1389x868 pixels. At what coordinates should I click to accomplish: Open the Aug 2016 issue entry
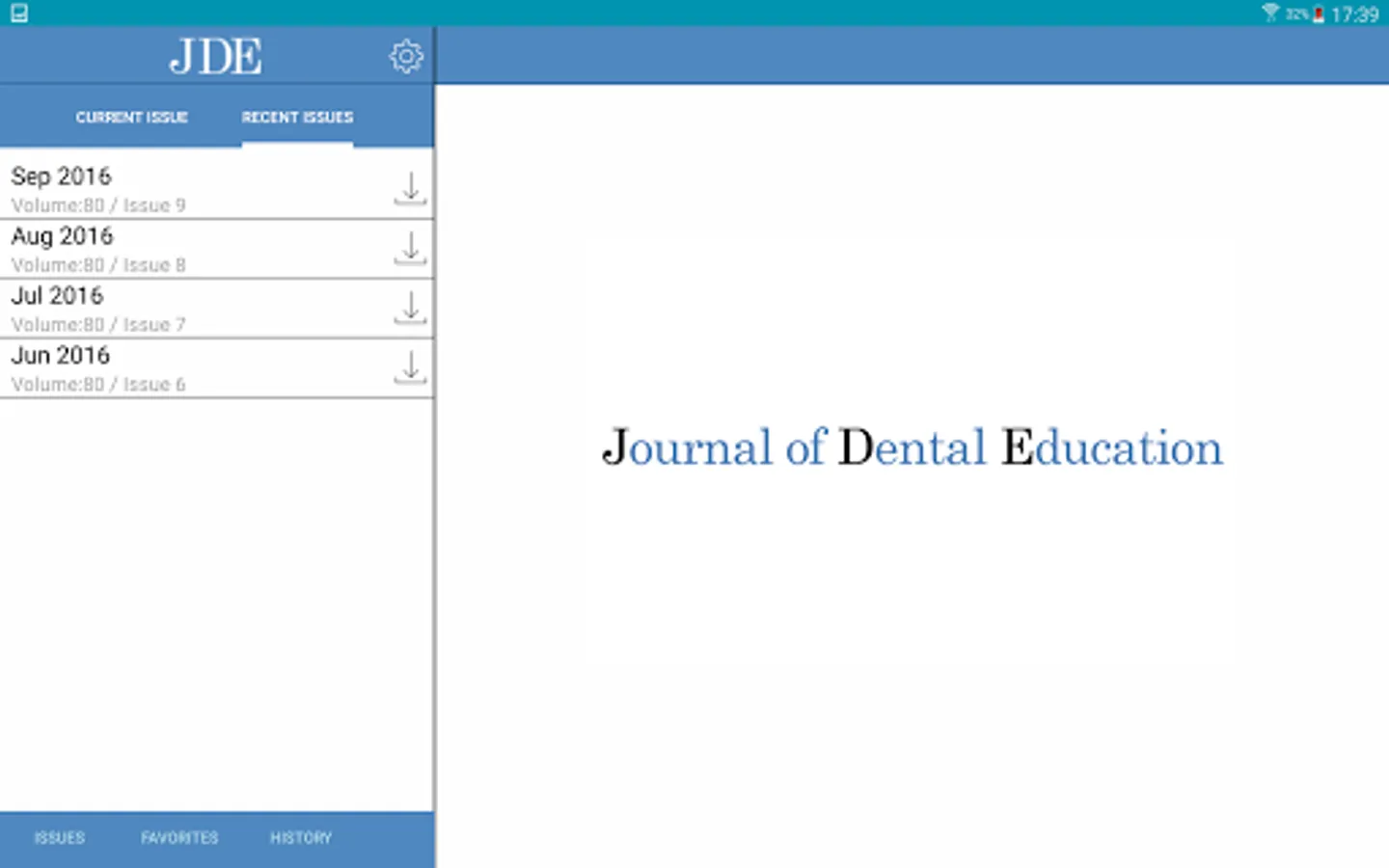pyautogui.click(x=217, y=249)
